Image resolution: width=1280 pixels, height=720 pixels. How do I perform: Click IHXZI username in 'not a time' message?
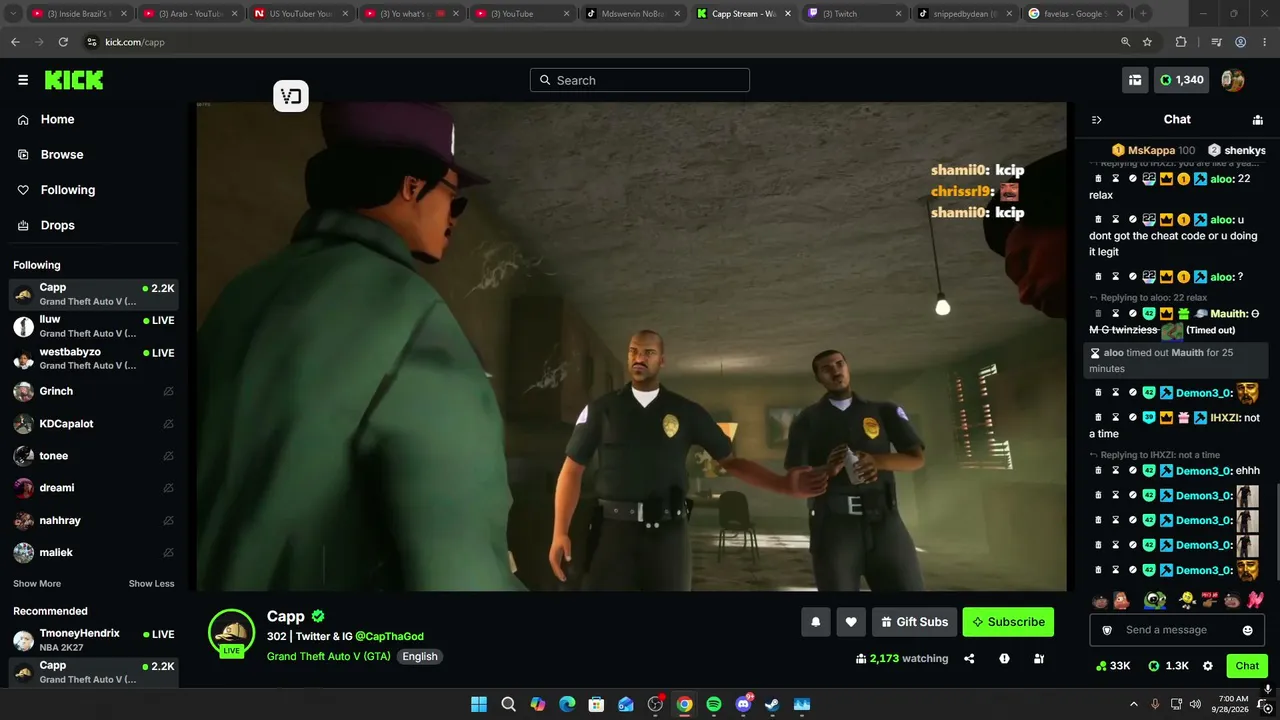click(x=1225, y=418)
